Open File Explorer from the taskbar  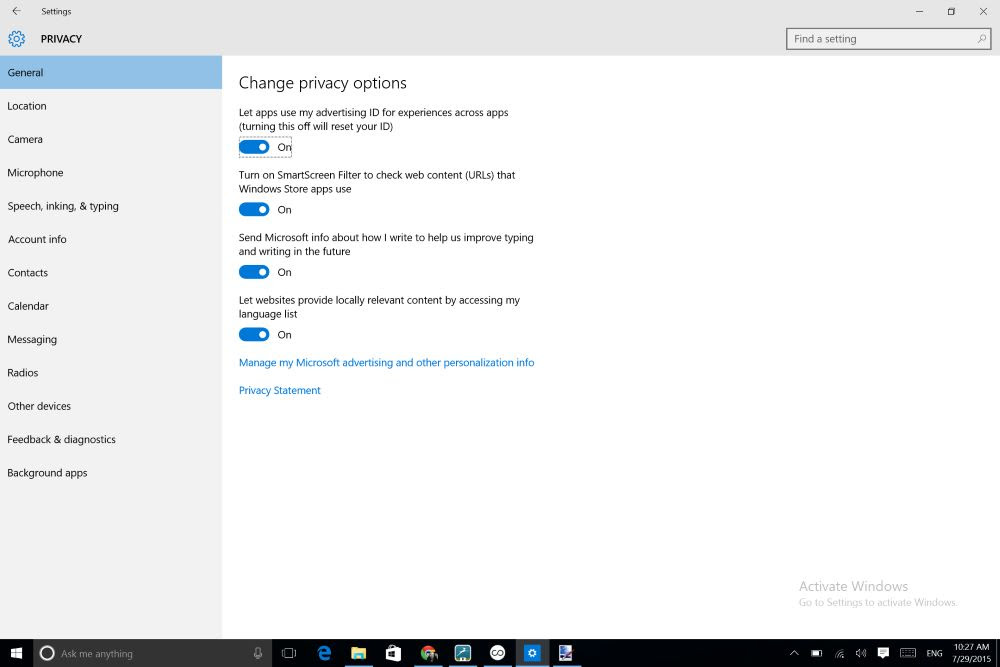coord(358,653)
